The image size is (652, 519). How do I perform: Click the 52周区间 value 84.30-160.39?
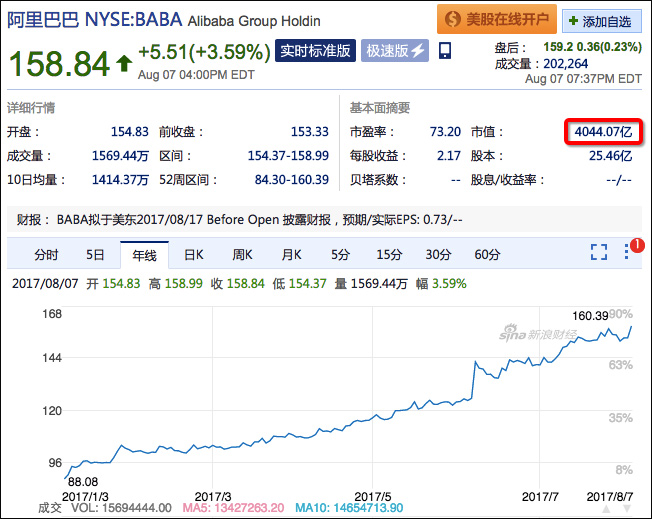(x=291, y=180)
